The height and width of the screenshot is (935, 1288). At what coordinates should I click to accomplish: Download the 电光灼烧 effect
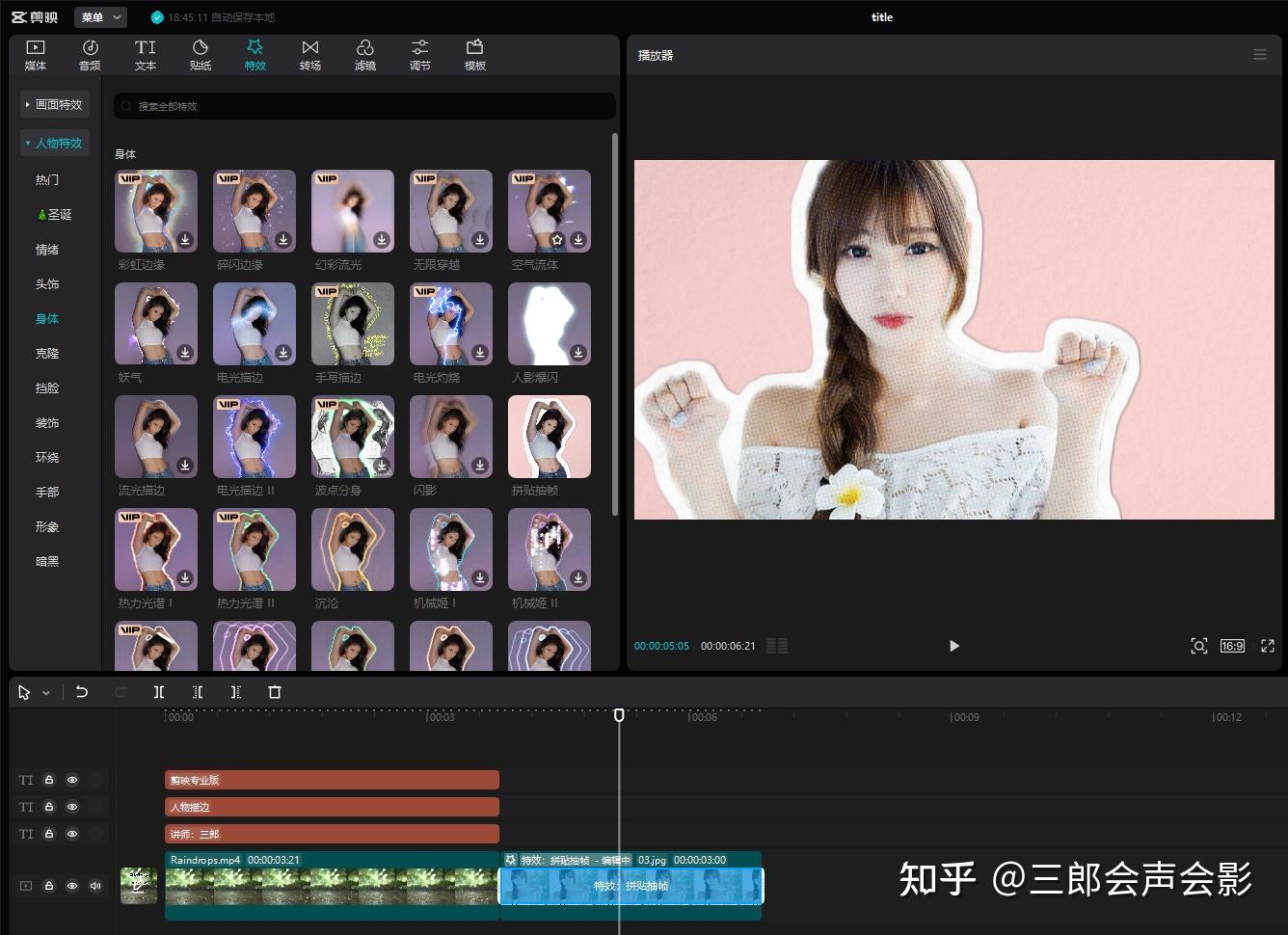pyautogui.click(x=480, y=353)
